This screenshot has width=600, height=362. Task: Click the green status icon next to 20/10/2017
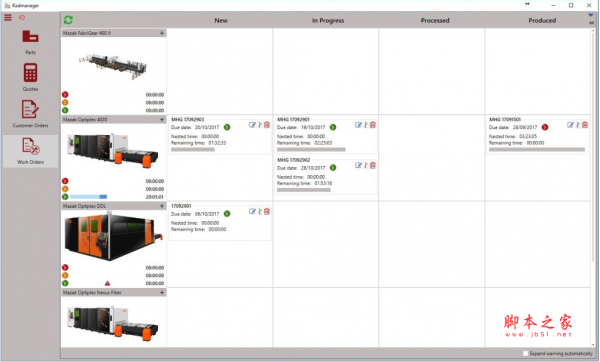227,127
